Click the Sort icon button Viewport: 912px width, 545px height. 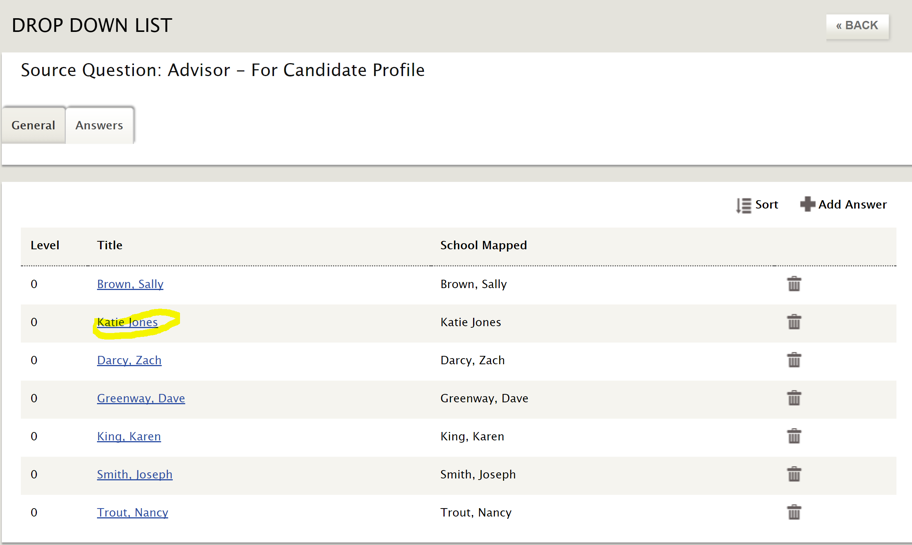pos(757,205)
